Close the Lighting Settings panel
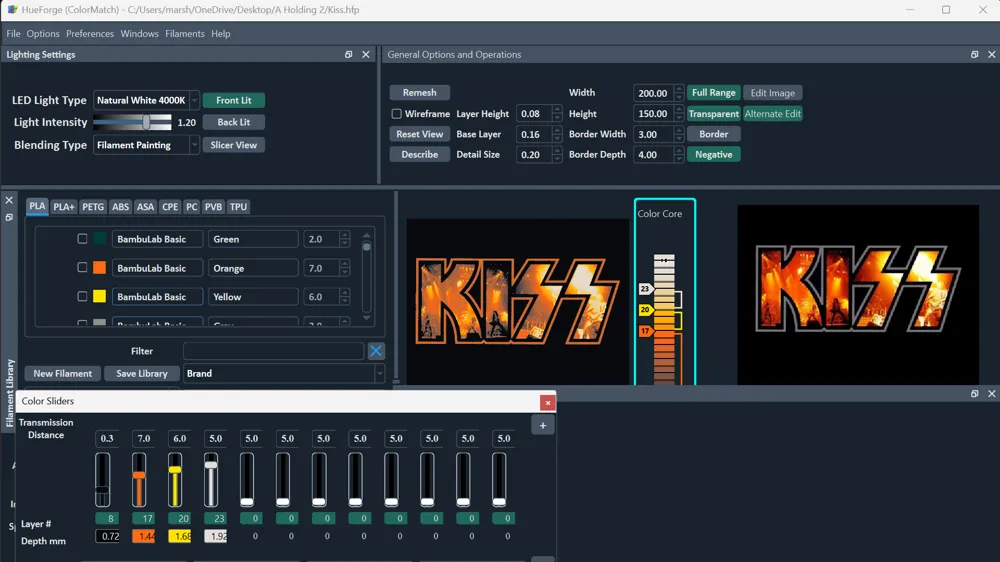The height and width of the screenshot is (562, 1000). pos(365,55)
